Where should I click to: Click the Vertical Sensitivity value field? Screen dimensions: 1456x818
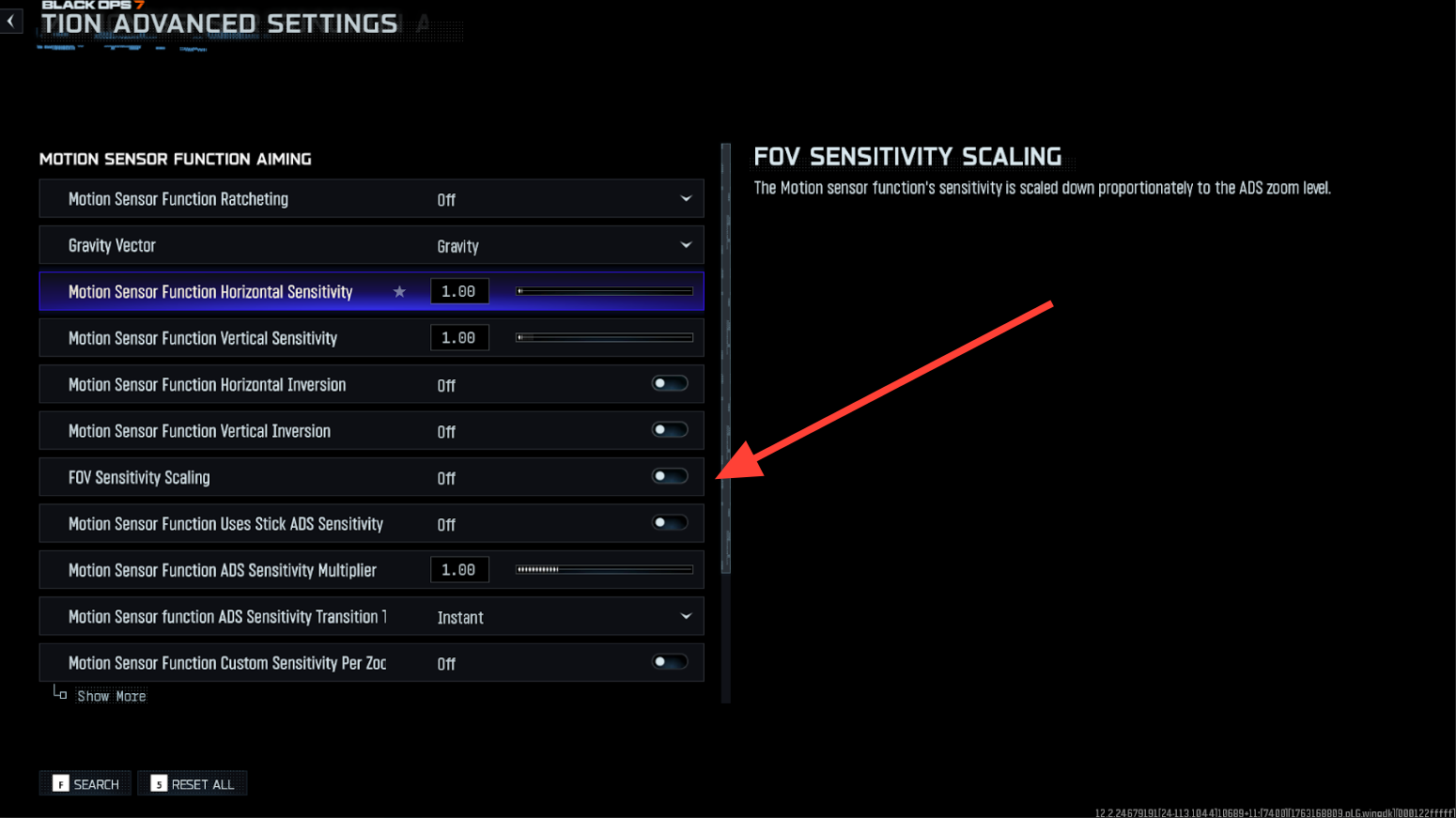pyautogui.click(x=459, y=338)
